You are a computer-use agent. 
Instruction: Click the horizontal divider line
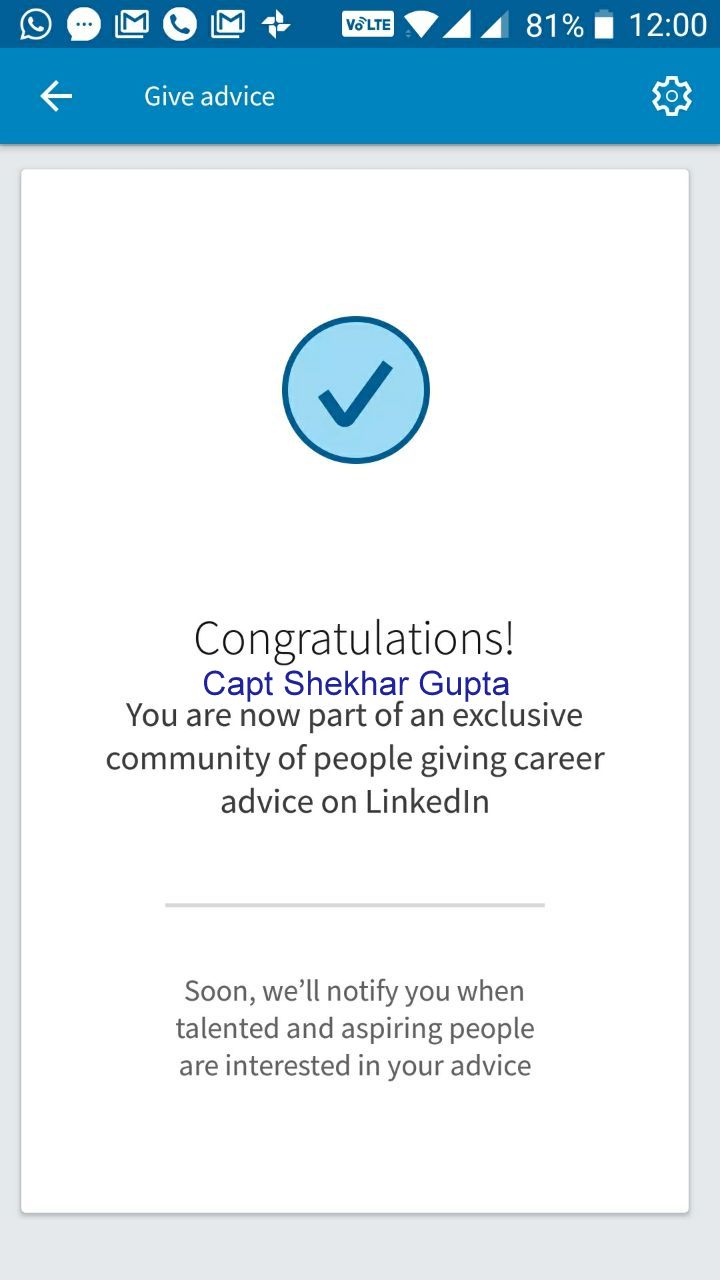[x=355, y=905]
